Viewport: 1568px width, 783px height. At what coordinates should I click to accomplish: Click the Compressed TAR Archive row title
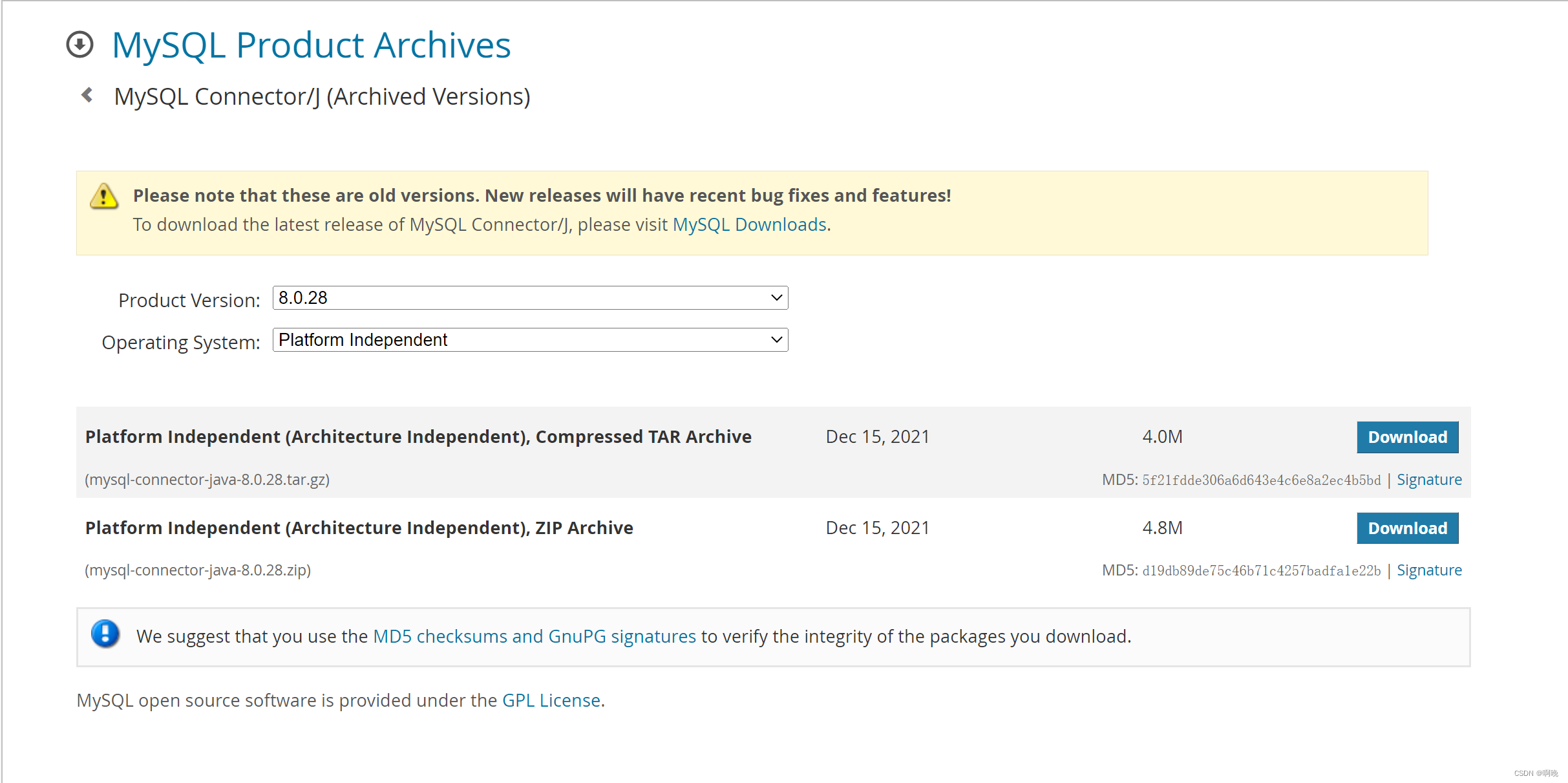click(418, 437)
